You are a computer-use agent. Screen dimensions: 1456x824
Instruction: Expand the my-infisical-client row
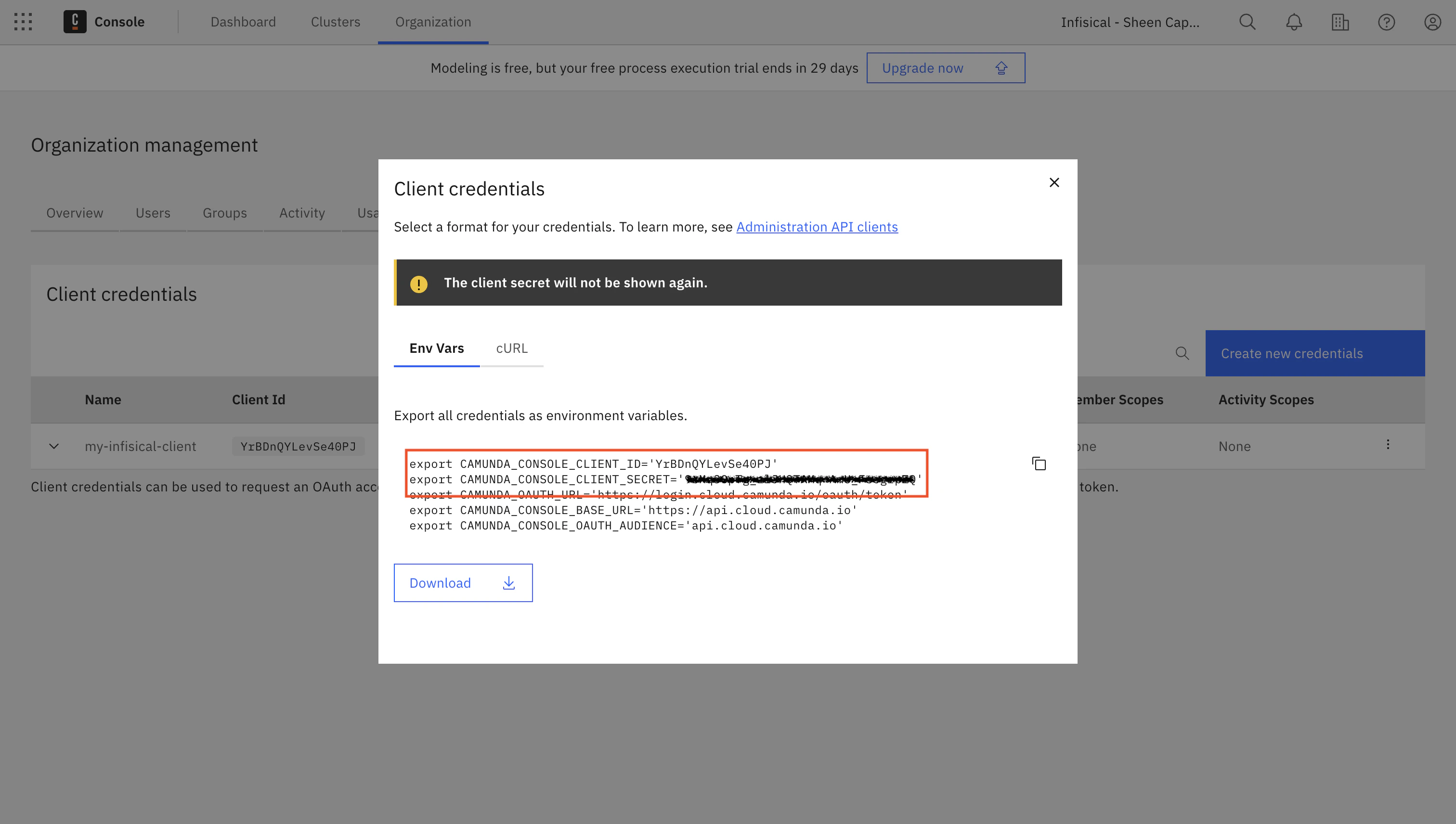(x=54, y=446)
